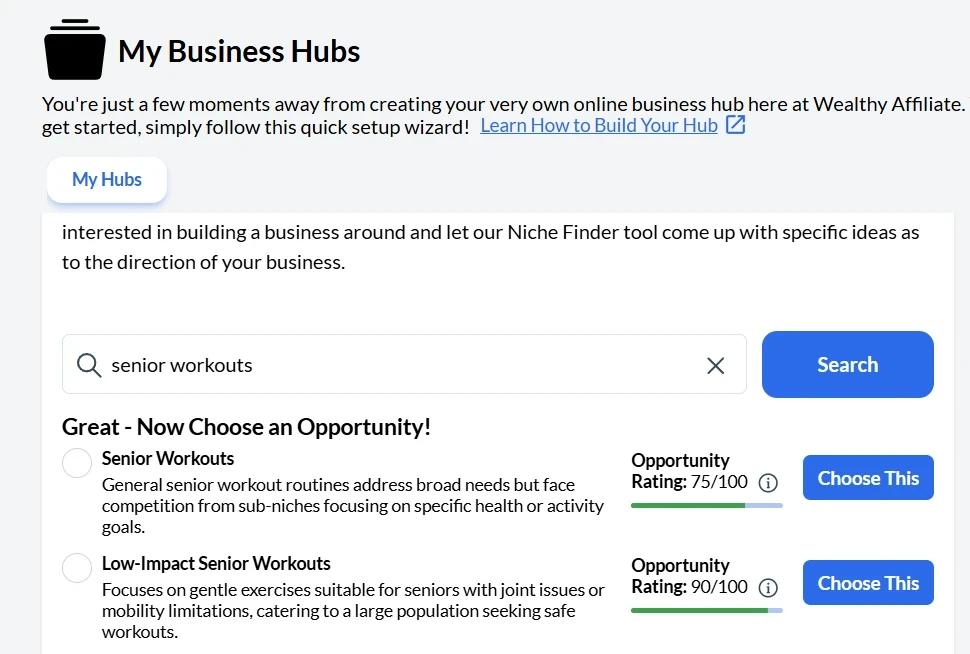The image size is (970, 654).
Task: Clear the search text with the X icon
Action: point(715,365)
